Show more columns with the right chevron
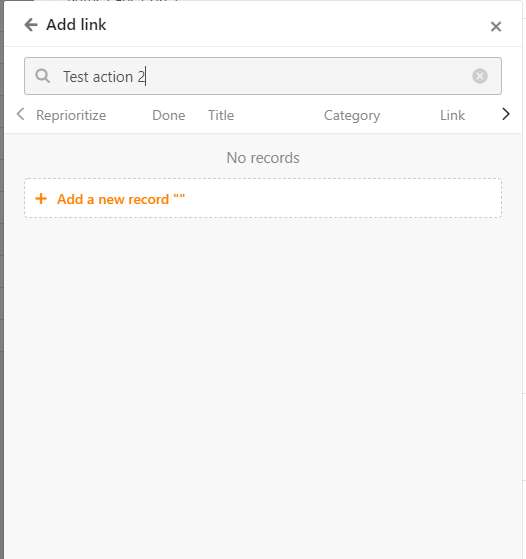This screenshot has width=526, height=559. tap(506, 114)
